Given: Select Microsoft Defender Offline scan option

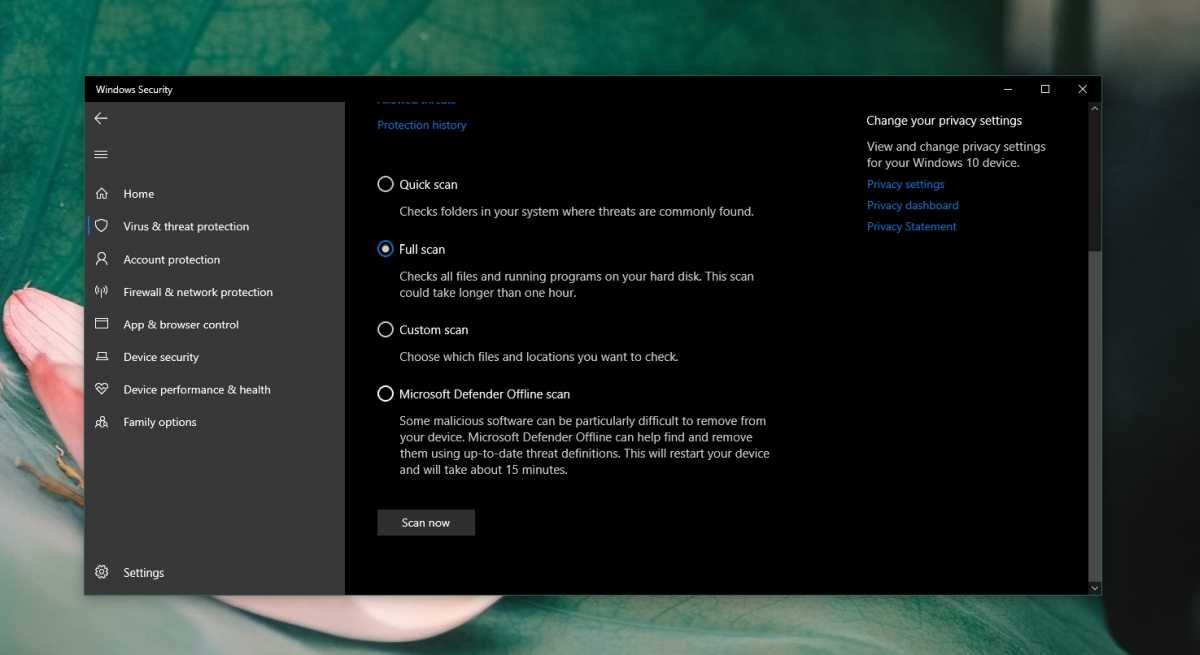Looking at the screenshot, I should (385, 394).
